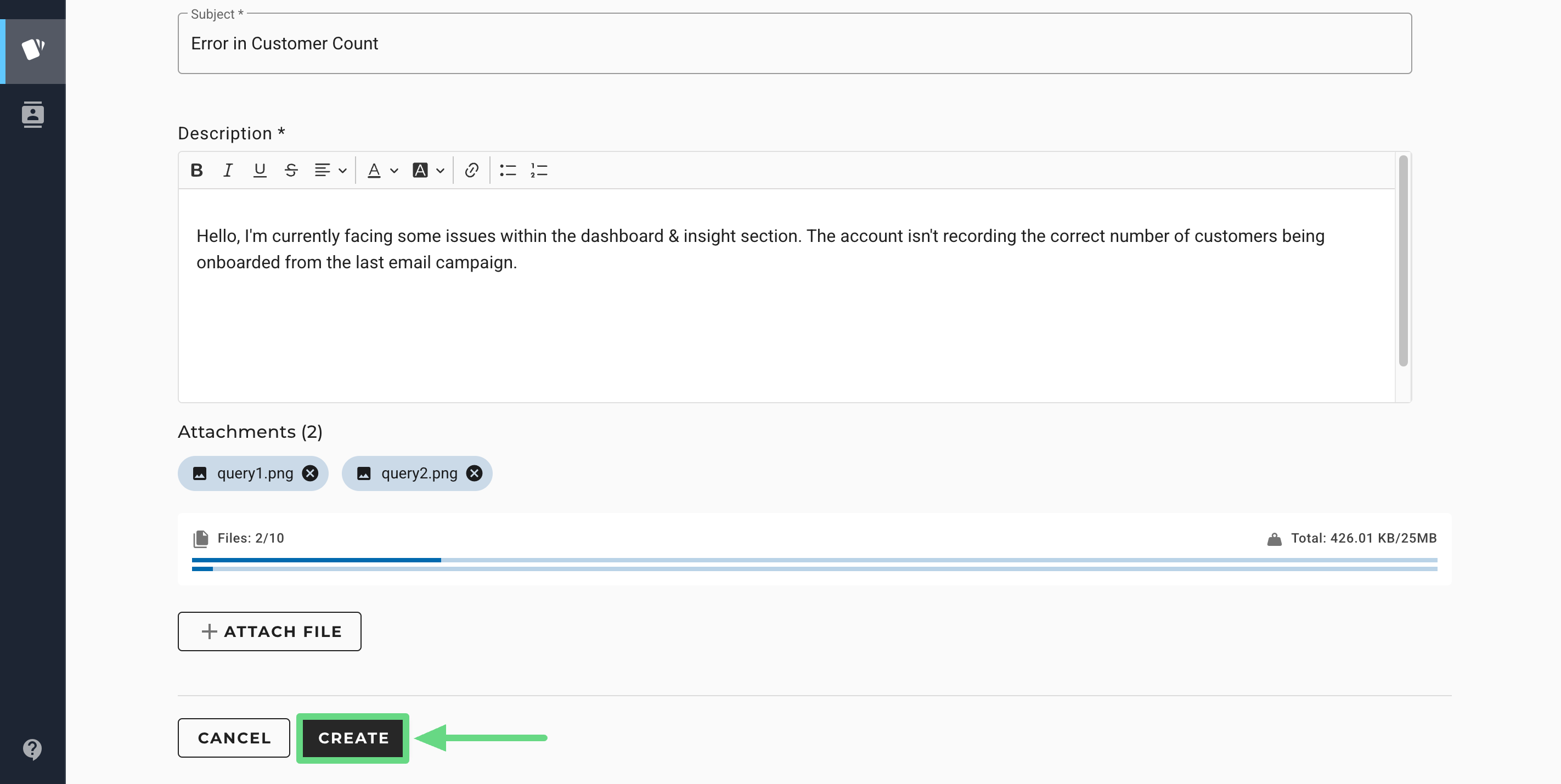Insert a link in description
This screenshot has height=784, width=1561.
pos(471,170)
